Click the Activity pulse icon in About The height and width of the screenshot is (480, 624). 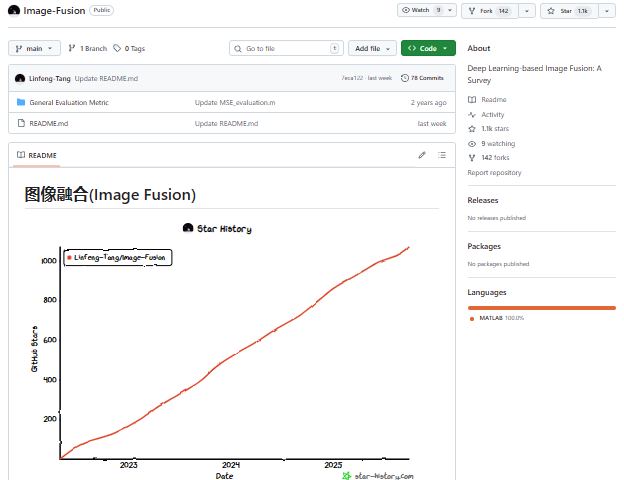(x=472, y=115)
